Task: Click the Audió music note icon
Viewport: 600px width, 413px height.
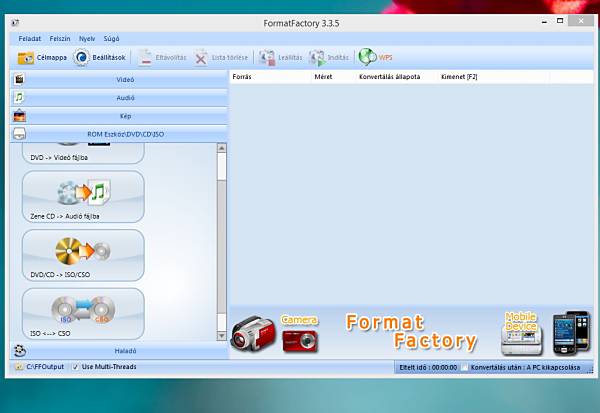Action: [x=19, y=98]
